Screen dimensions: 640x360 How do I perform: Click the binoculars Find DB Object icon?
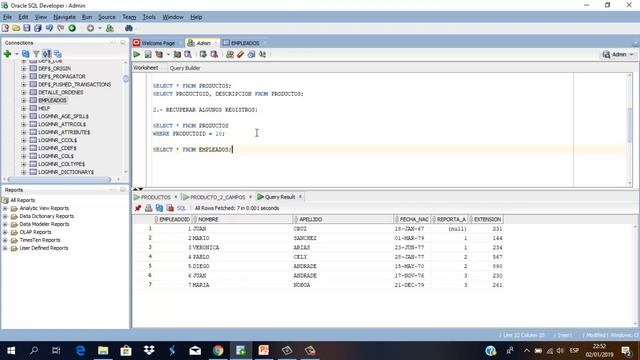point(129,28)
